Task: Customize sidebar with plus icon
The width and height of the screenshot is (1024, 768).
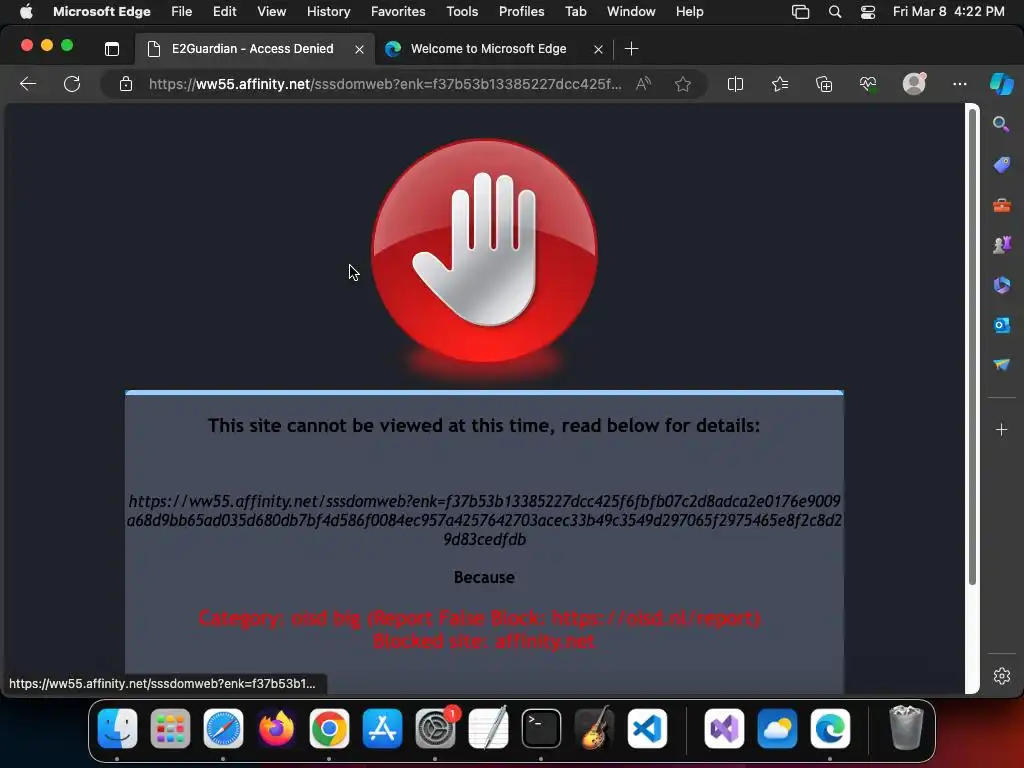Action: pos(1001,429)
